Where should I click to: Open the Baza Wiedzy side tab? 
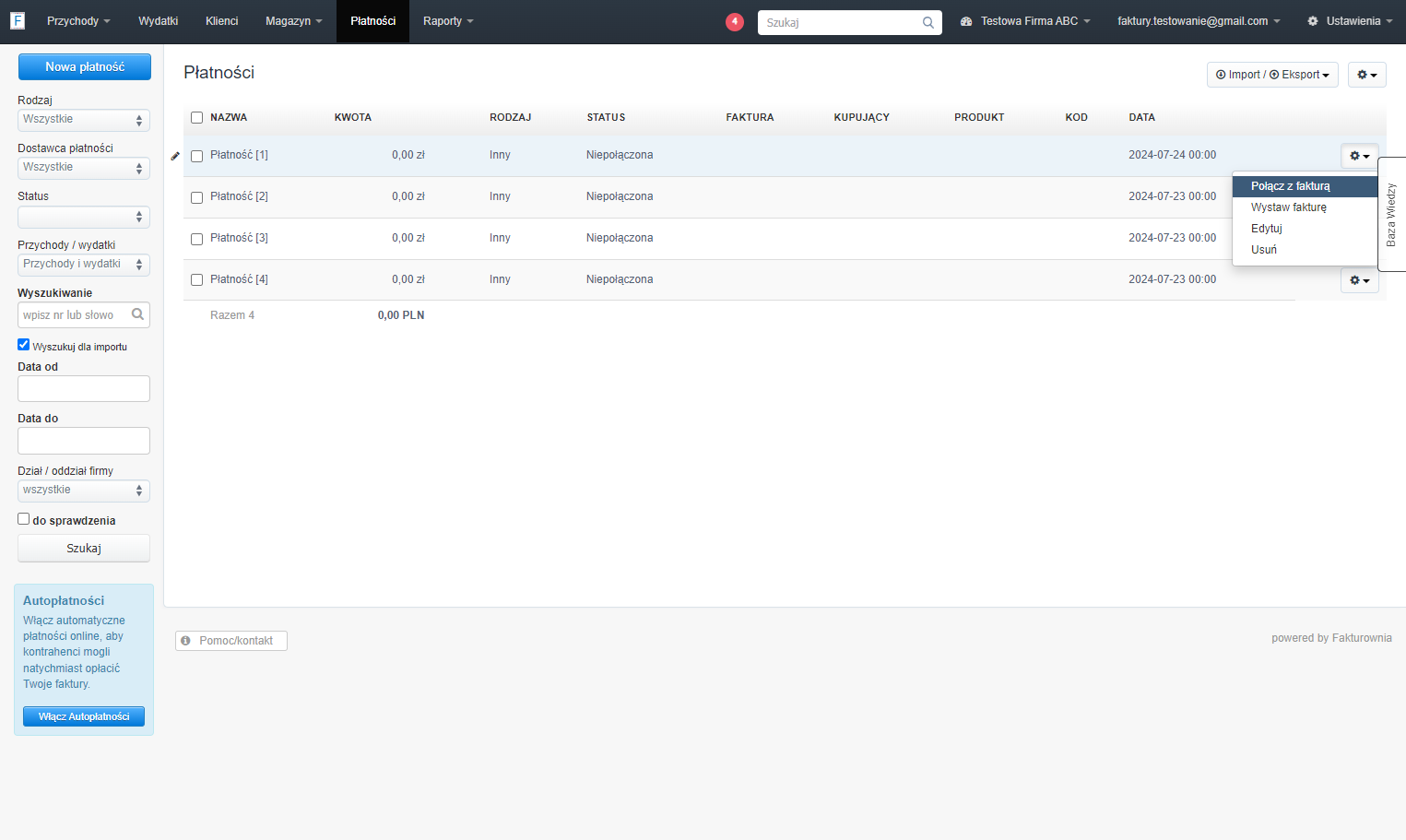click(x=1391, y=215)
